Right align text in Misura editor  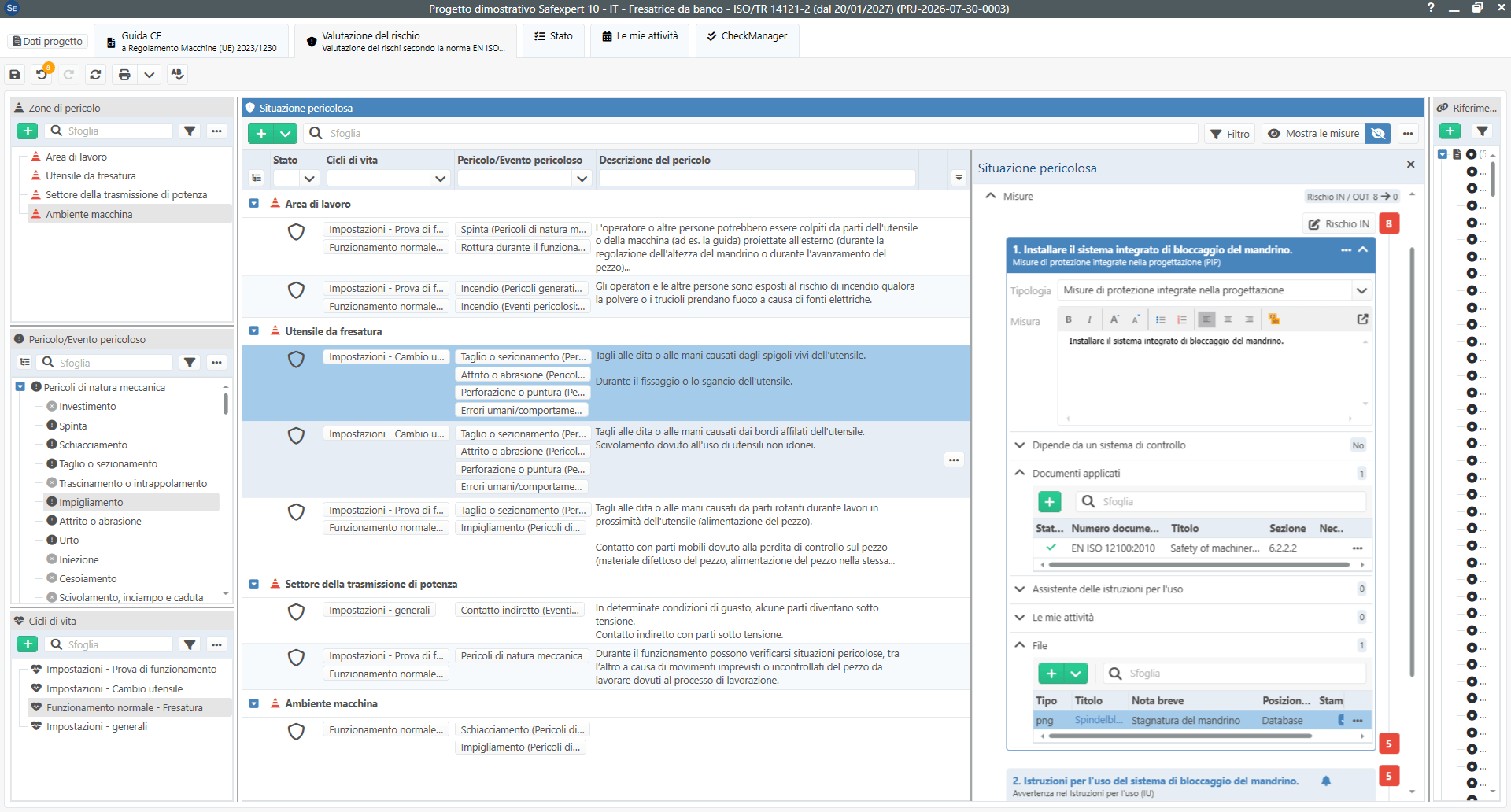1249,319
